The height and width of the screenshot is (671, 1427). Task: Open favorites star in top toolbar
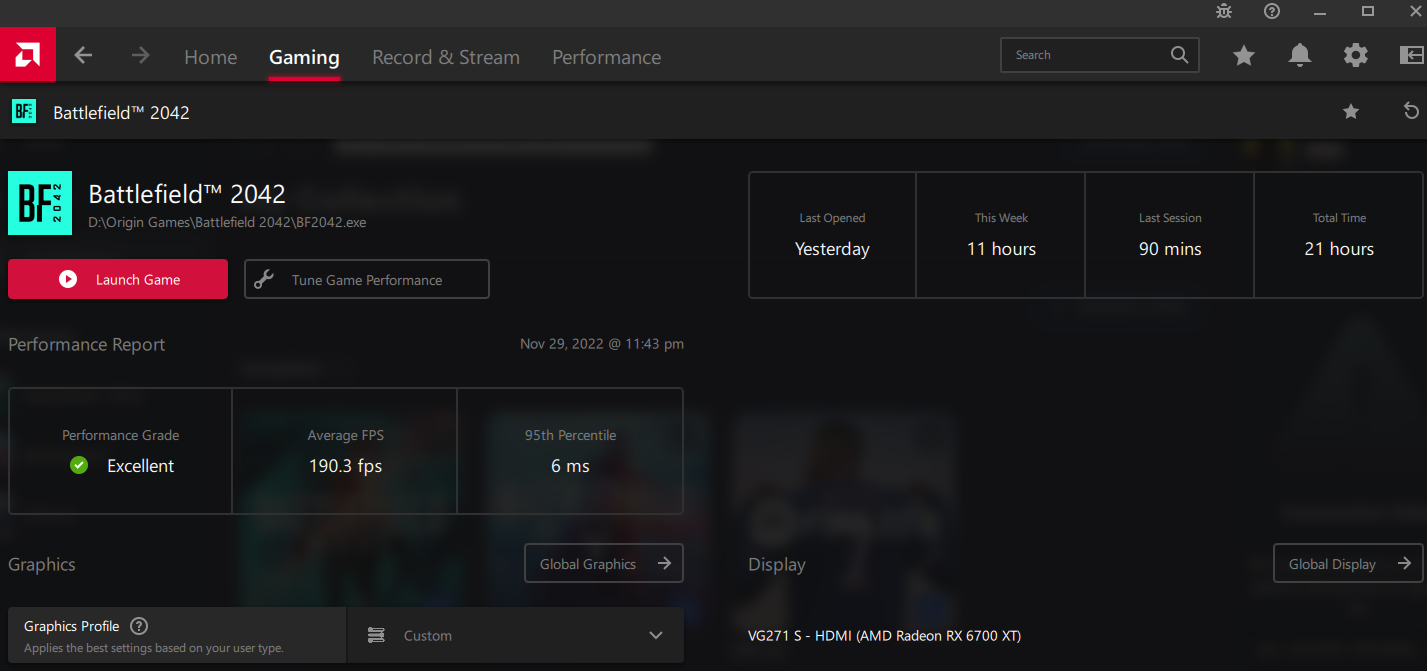[1244, 56]
